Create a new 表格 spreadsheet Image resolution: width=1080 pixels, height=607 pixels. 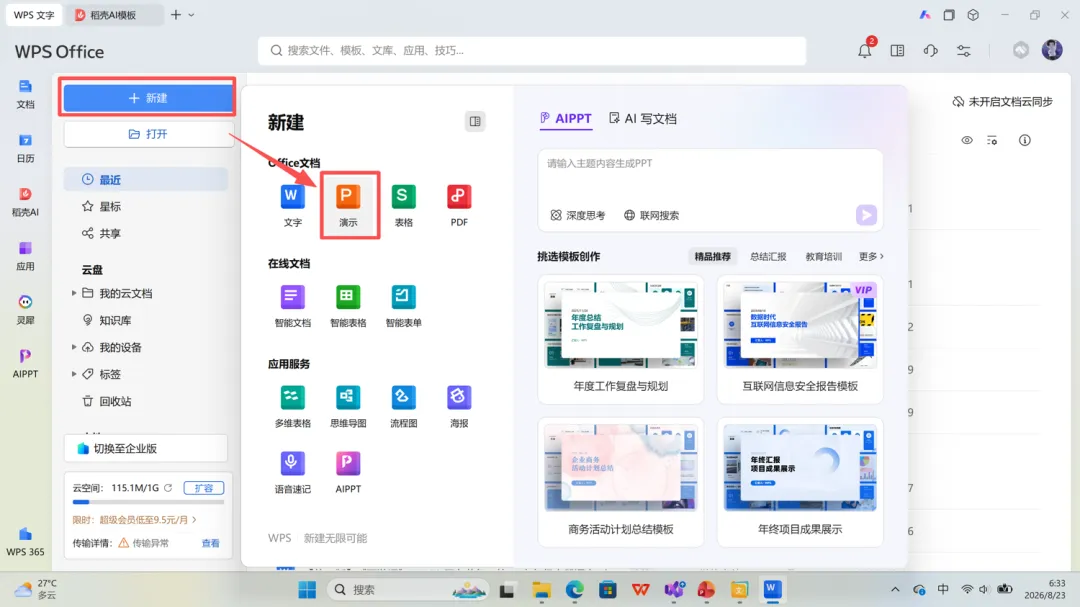pyautogui.click(x=404, y=205)
